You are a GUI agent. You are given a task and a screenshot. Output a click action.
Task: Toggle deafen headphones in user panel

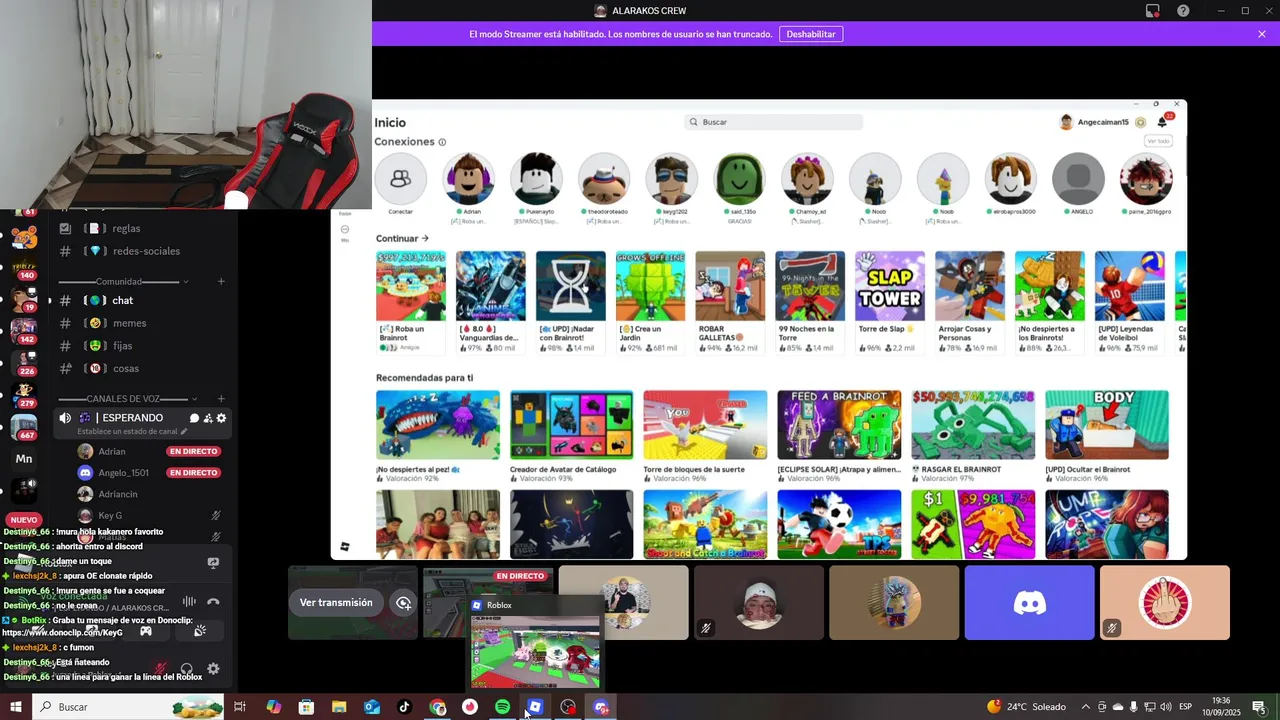tap(186, 669)
